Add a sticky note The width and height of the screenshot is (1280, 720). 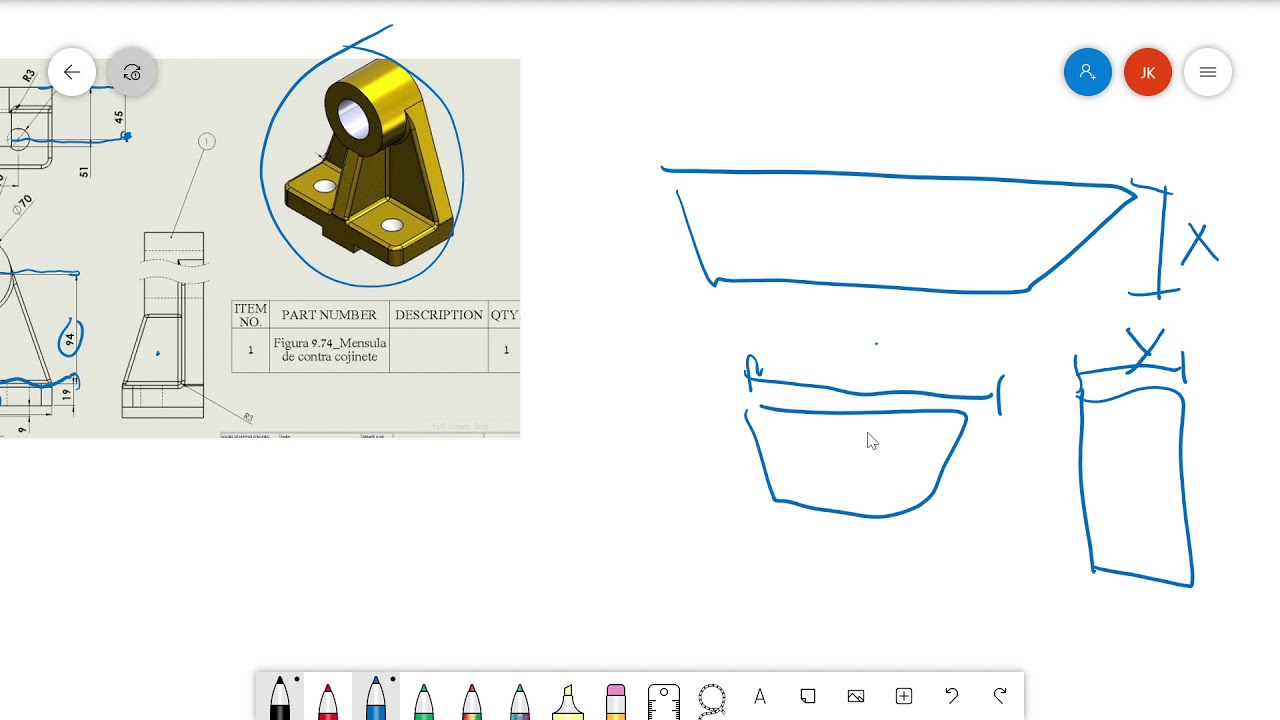(808, 696)
